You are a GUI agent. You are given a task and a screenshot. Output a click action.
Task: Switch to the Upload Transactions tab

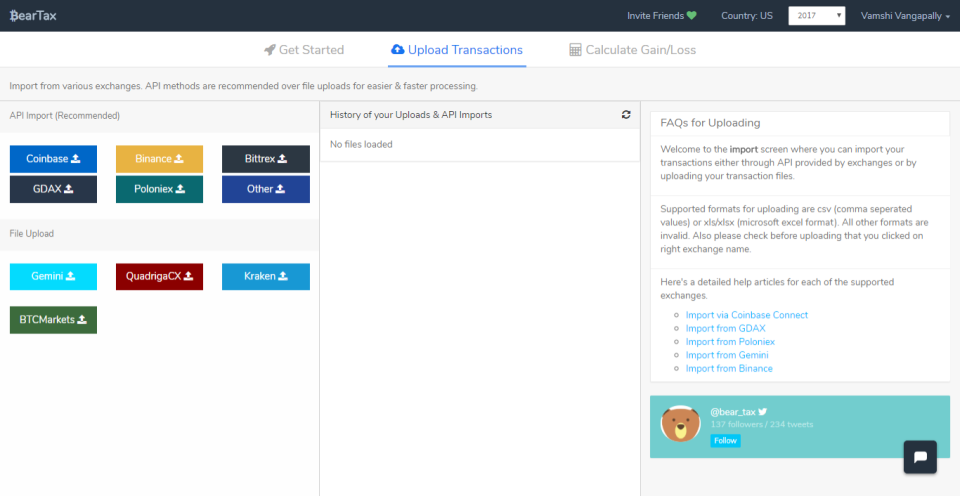(457, 50)
